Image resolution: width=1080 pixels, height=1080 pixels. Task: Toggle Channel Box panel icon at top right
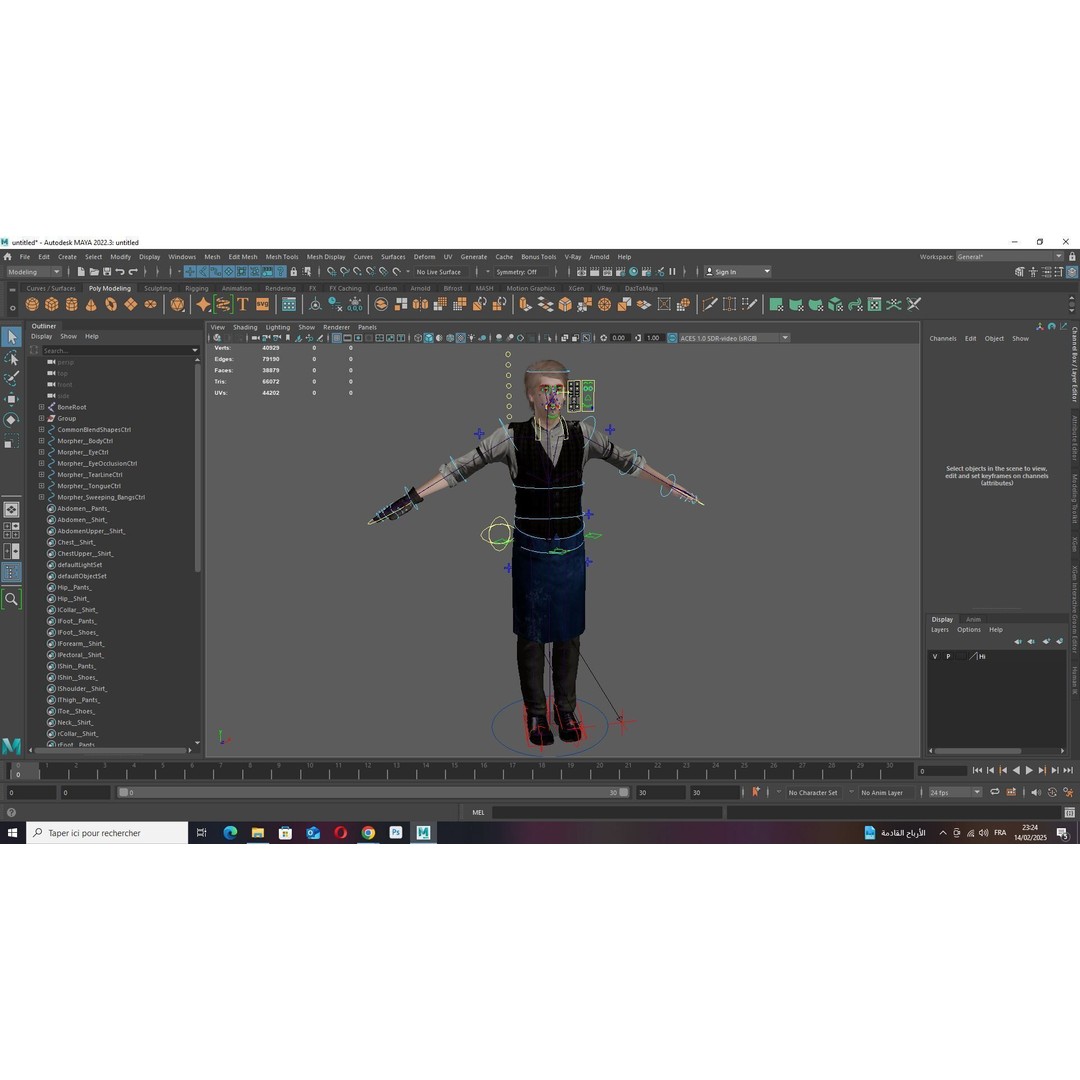coord(1072,272)
